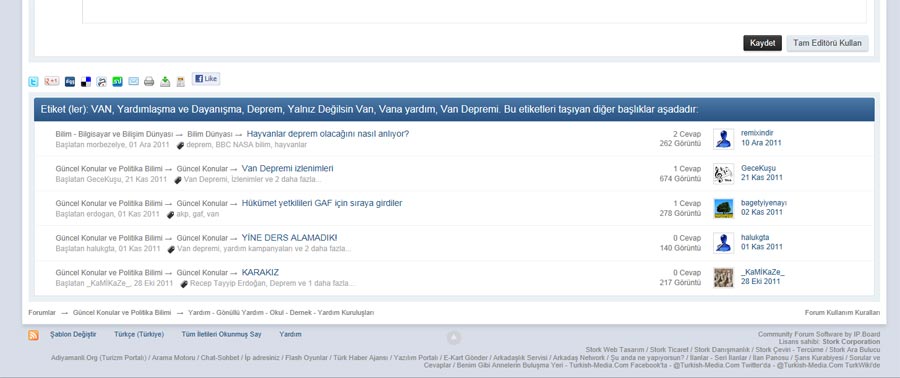The image size is (900, 378).
Task: Open the Yardım - Gönüllü Yardım breadcrumb
Action: pyautogui.click(x=281, y=313)
